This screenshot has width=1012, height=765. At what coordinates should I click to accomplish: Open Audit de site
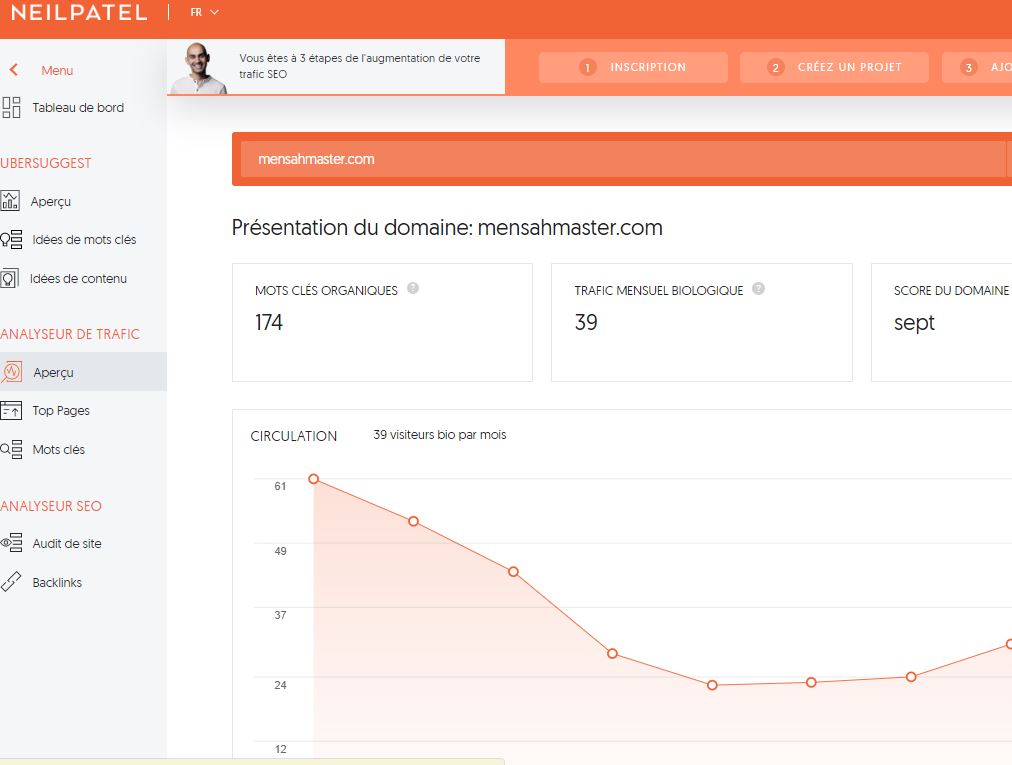coord(67,544)
